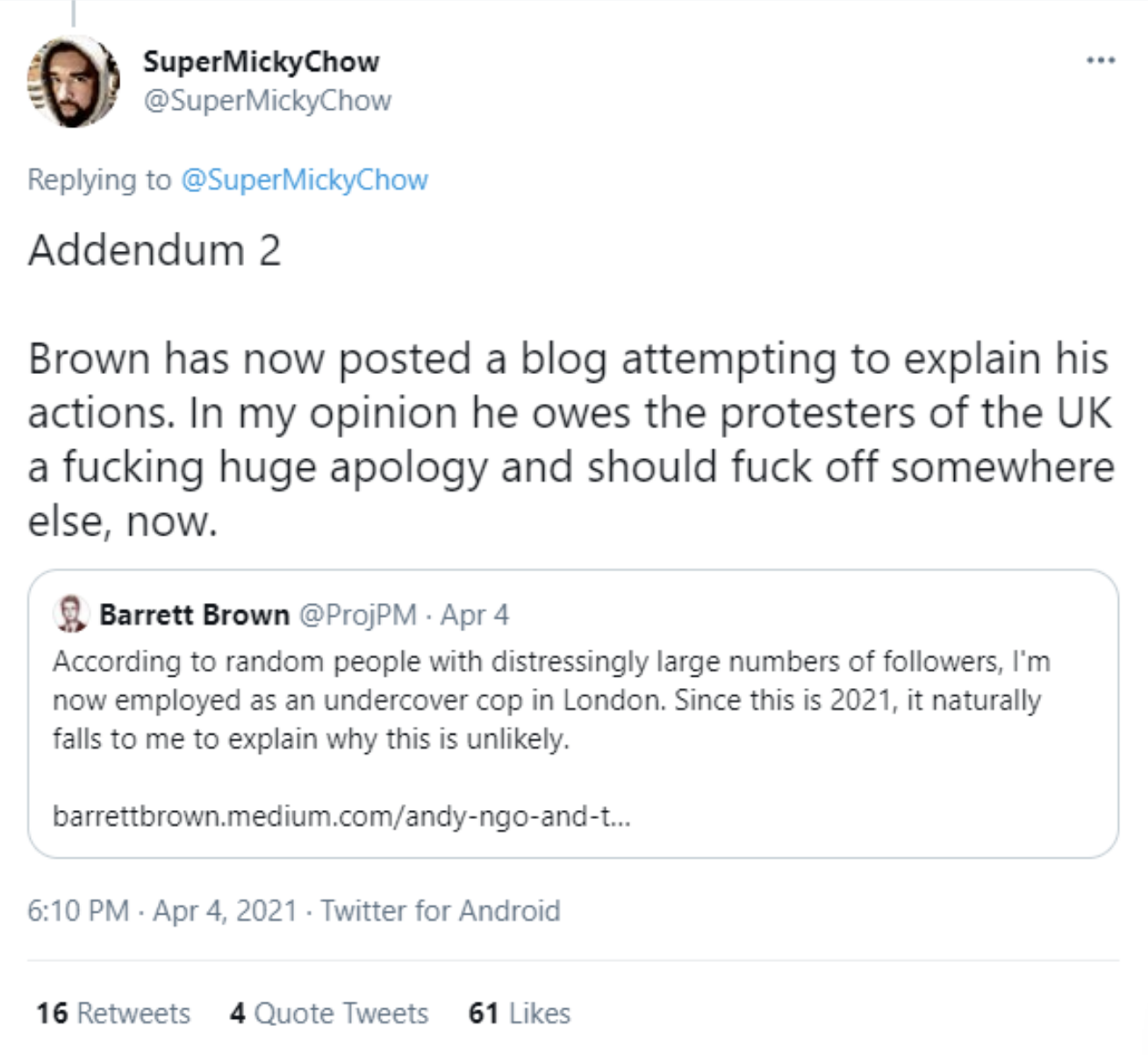Open the barrettbrown.medium.com article link
The width and height of the screenshot is (1148, 1055).
pyautogui.click(x=341, y=816)
